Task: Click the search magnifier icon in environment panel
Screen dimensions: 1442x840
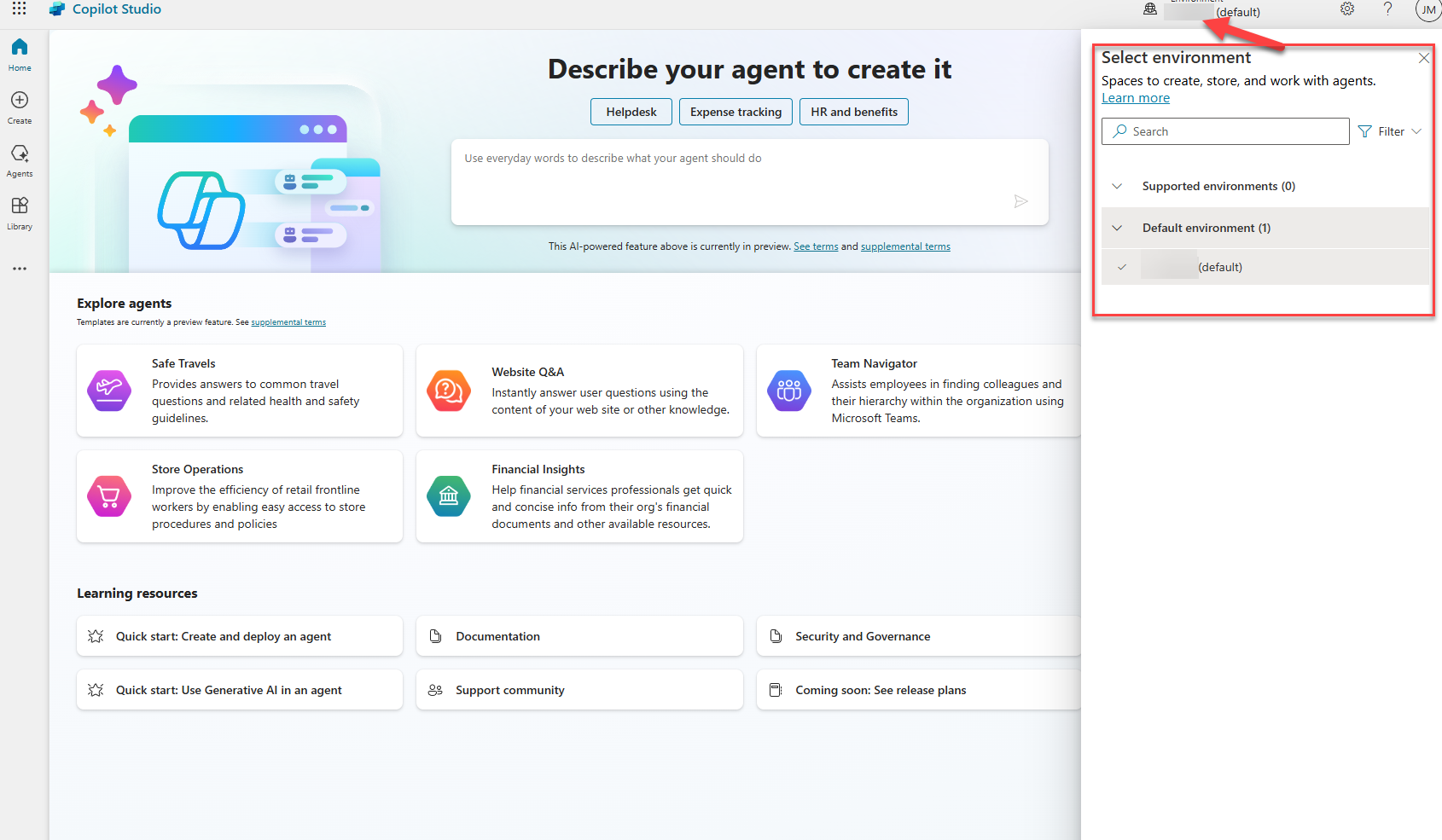Action: (1119, 131)
